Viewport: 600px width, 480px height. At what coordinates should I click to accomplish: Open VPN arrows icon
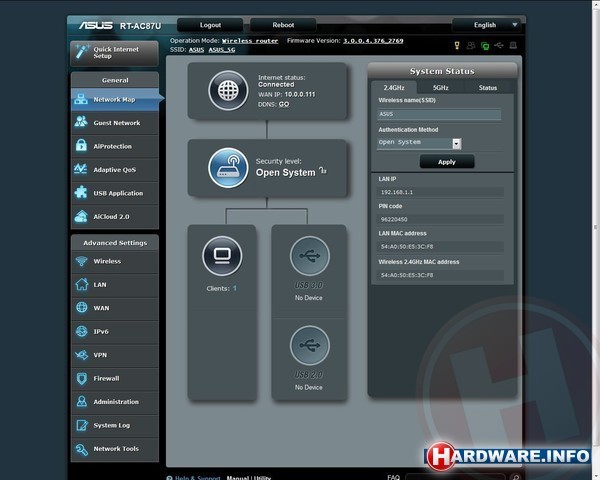(x=81, y=355)
